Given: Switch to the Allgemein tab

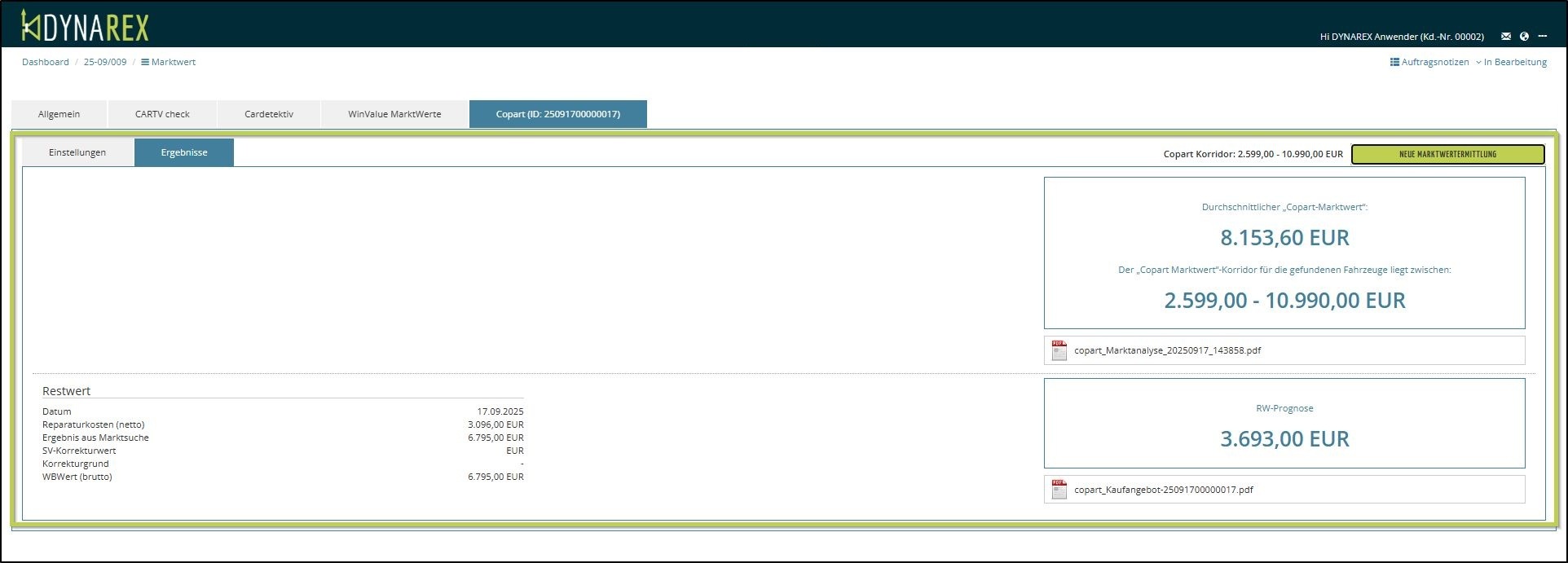Looking at the screenshot, I should coord(59,114).
